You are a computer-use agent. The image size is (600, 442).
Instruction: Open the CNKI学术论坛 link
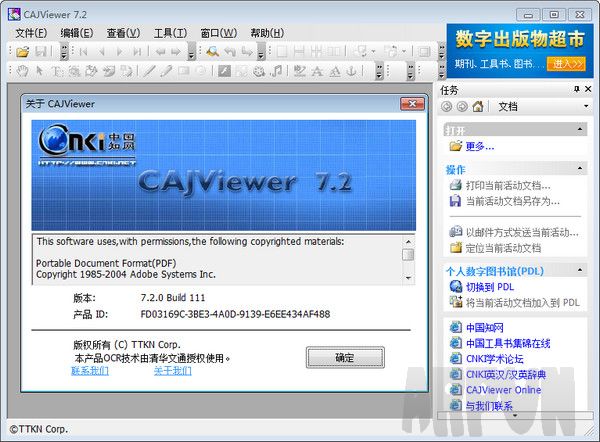click(494, 359)
